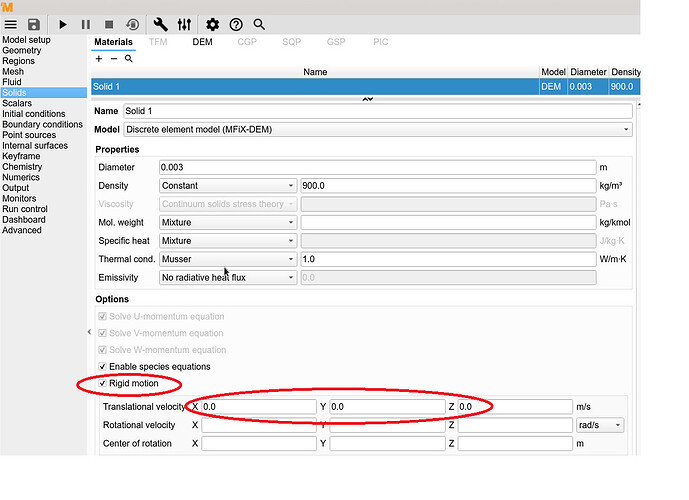
Task: Open the hamburger main menu
Action: 10,23
